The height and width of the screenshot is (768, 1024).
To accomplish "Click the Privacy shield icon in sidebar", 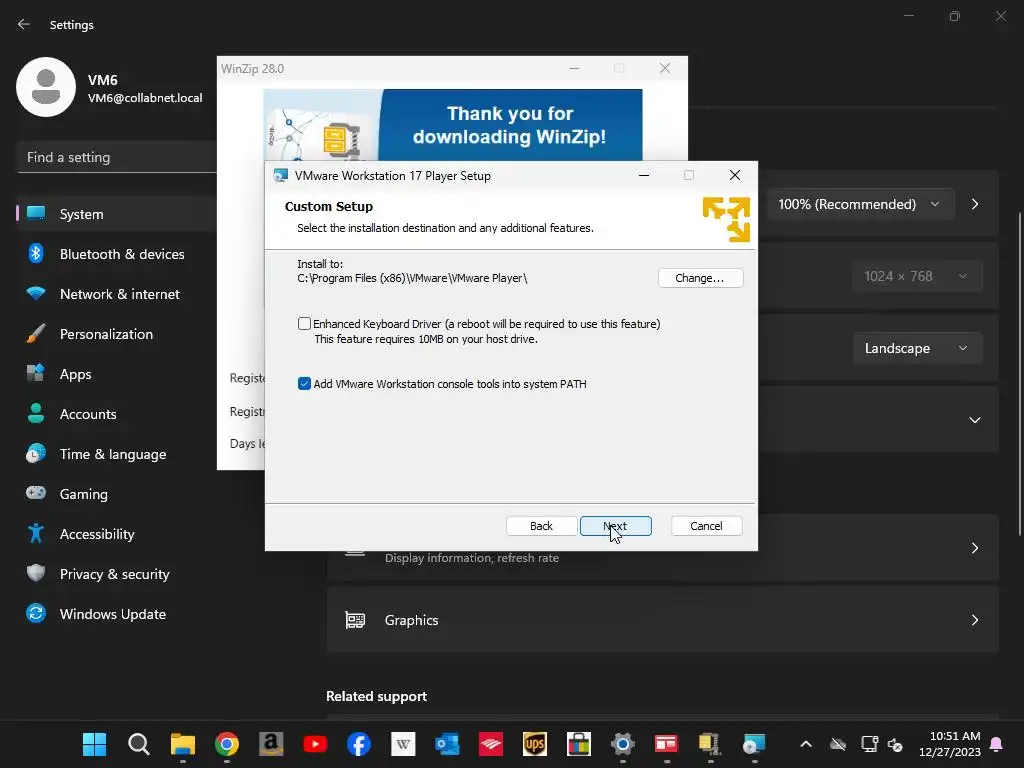I will (x=36, y=573).
